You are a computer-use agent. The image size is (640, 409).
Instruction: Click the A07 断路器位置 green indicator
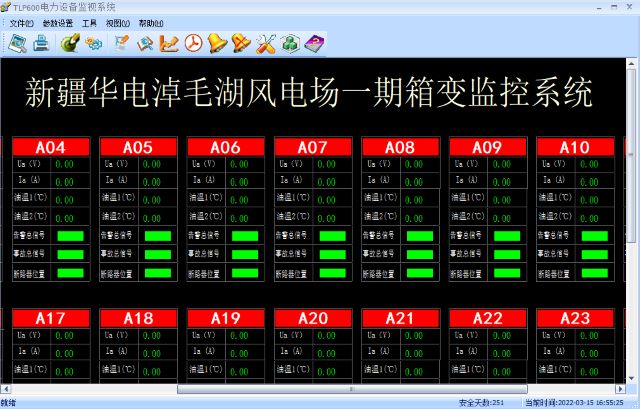(x=332, y=272)
